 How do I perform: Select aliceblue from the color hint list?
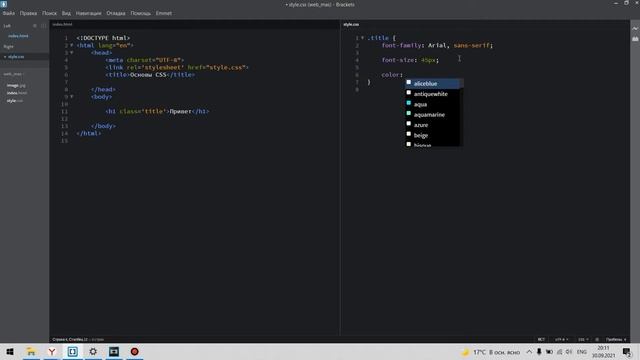pos(433,83)
